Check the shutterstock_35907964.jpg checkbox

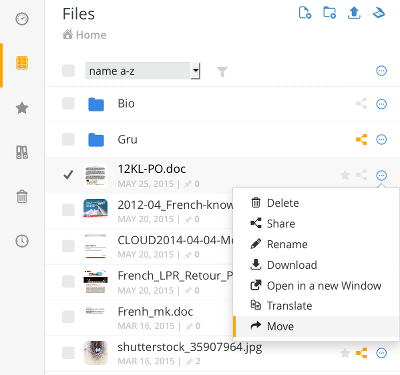click(x=68, y=353)
